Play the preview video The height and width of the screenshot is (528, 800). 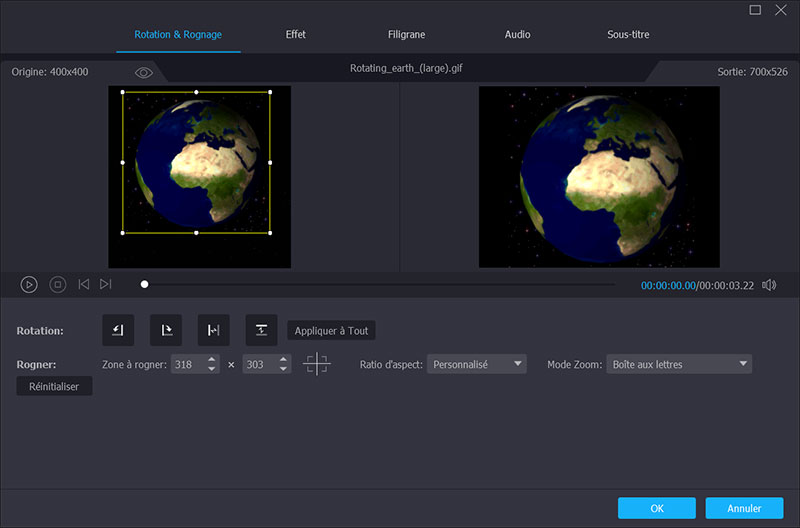(x=29, y=285)
